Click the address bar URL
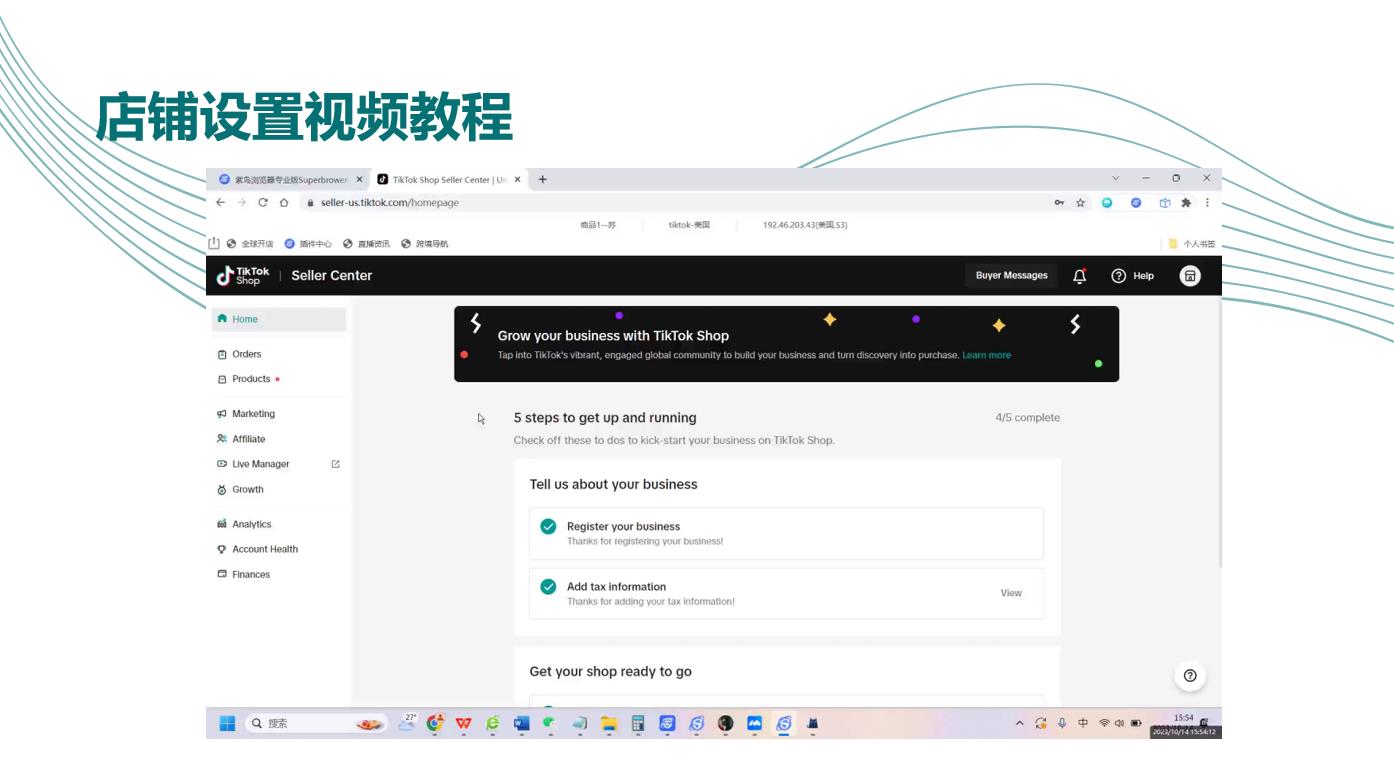 point(389,202)
